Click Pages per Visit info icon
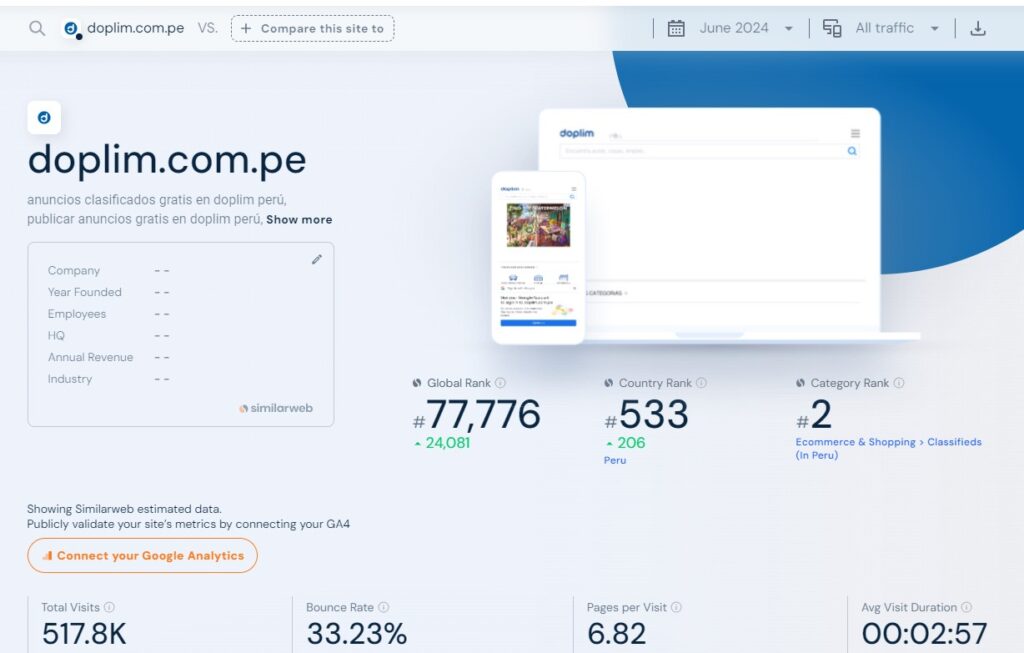1024x653 pixels. (x=676, y=607)
